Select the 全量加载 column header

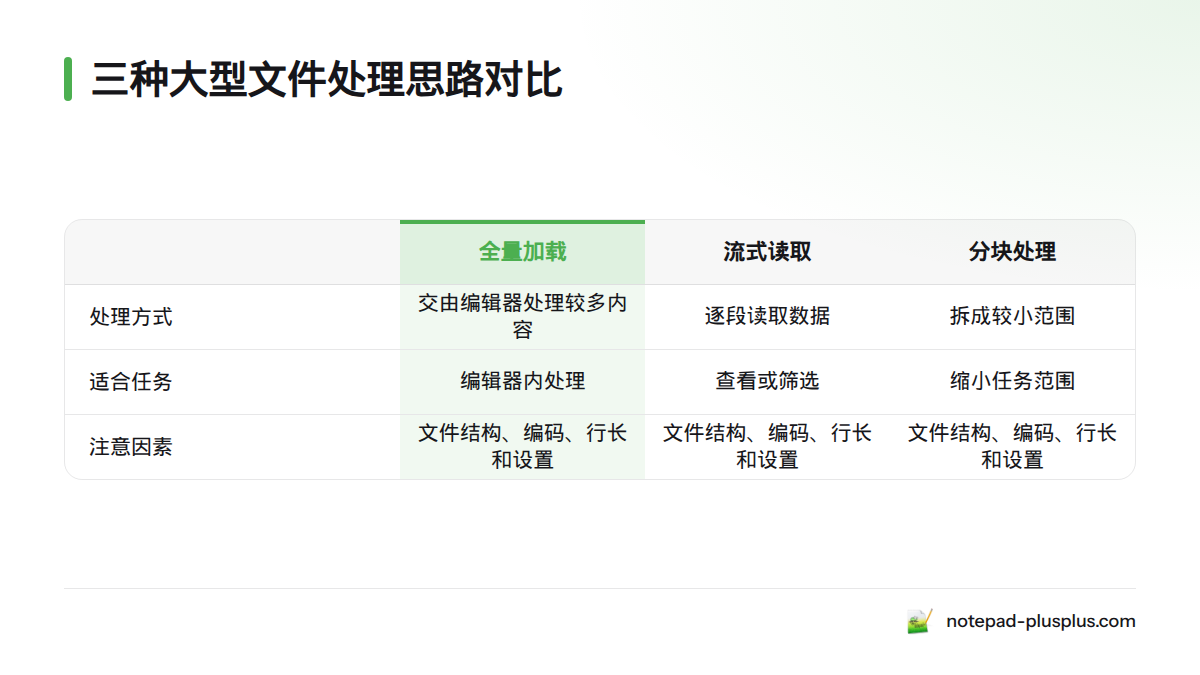[522, 252]
